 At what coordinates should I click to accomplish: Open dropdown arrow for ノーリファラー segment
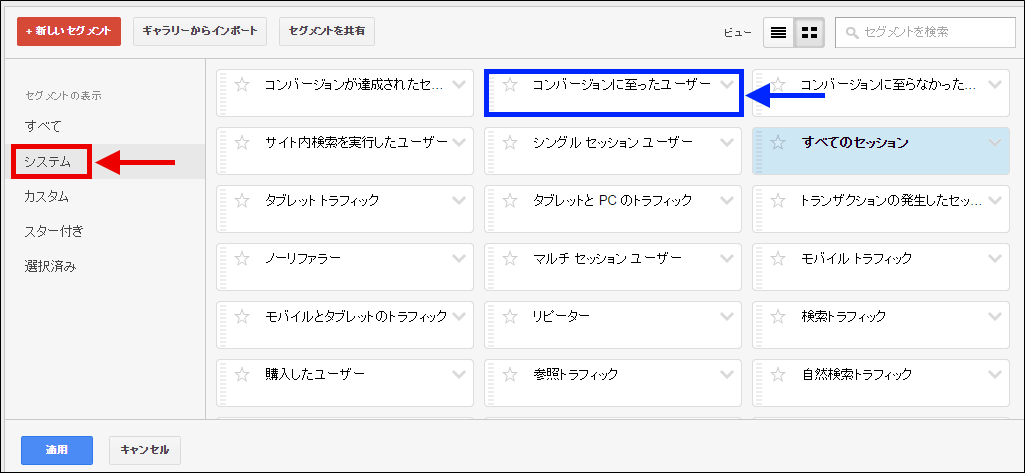[x=458, y=259]
